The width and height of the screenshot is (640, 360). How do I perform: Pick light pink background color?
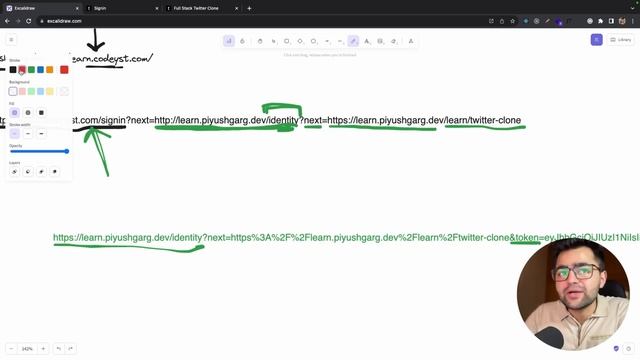[22, 91]
